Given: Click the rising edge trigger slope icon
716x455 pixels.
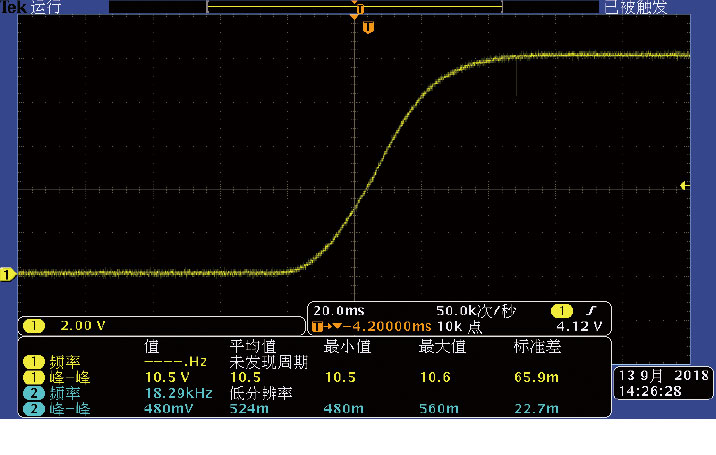Looking at the screenshot, I should tap(591, 311).
